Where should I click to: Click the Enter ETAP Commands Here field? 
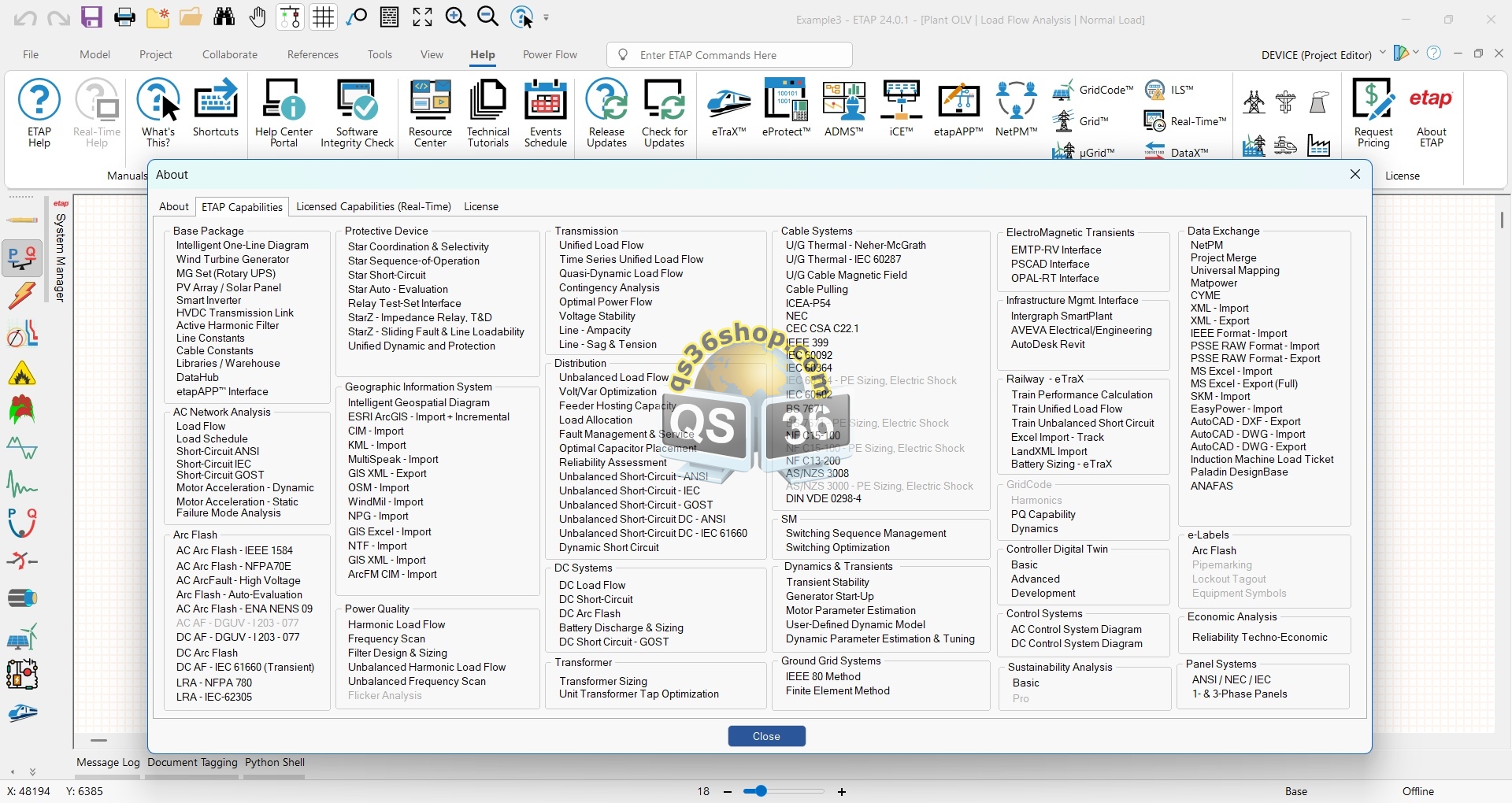(729, 55)
